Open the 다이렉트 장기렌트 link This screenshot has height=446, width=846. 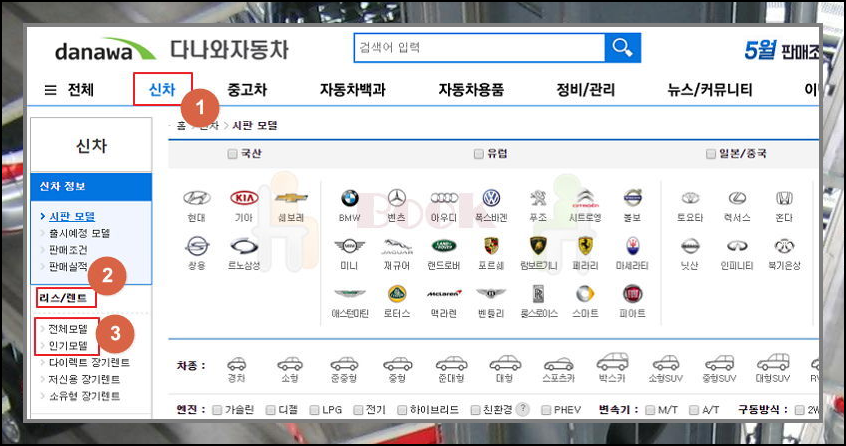click(x=89, y=362)
